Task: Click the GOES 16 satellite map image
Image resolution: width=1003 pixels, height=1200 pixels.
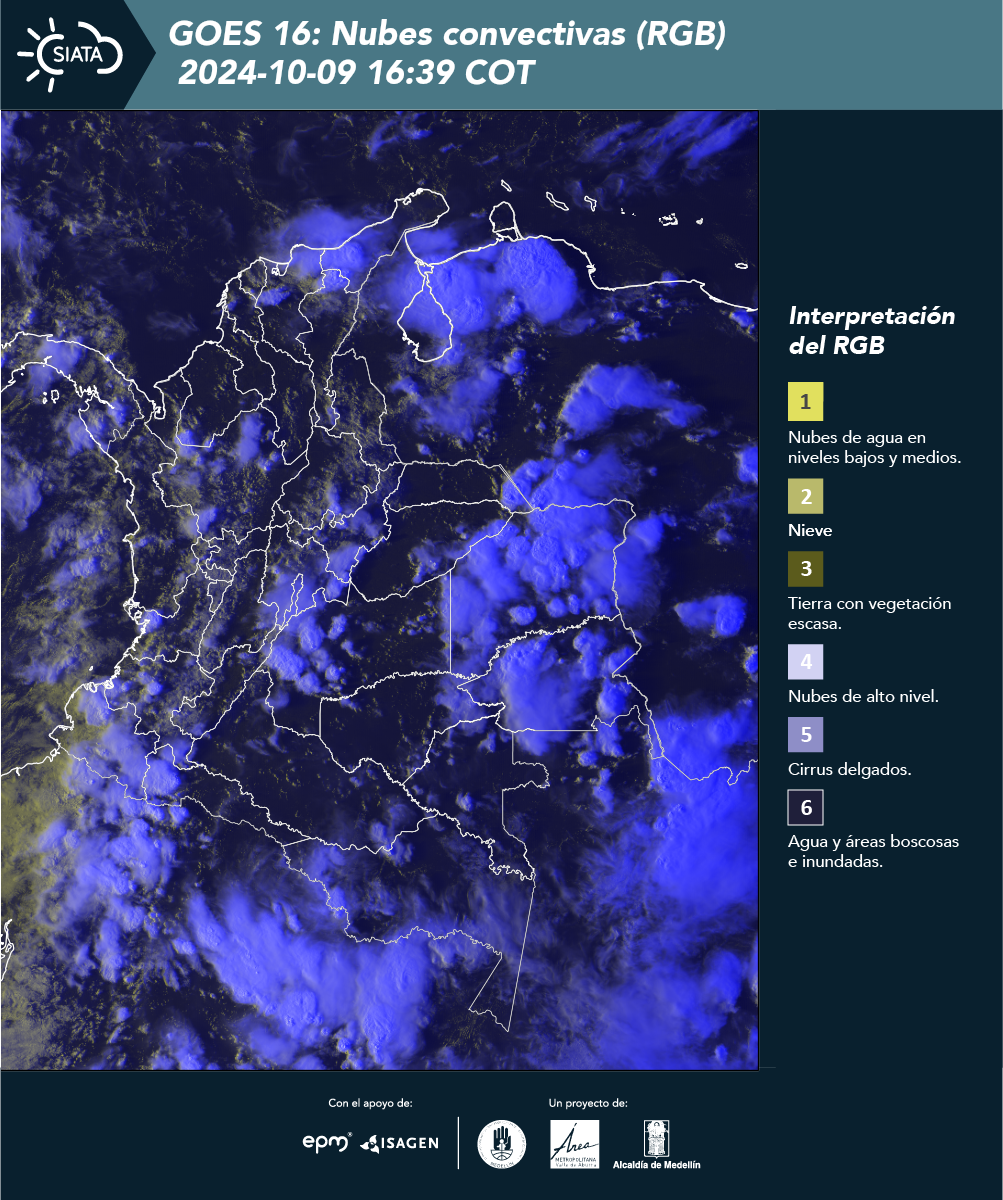Action: point(380,590)
